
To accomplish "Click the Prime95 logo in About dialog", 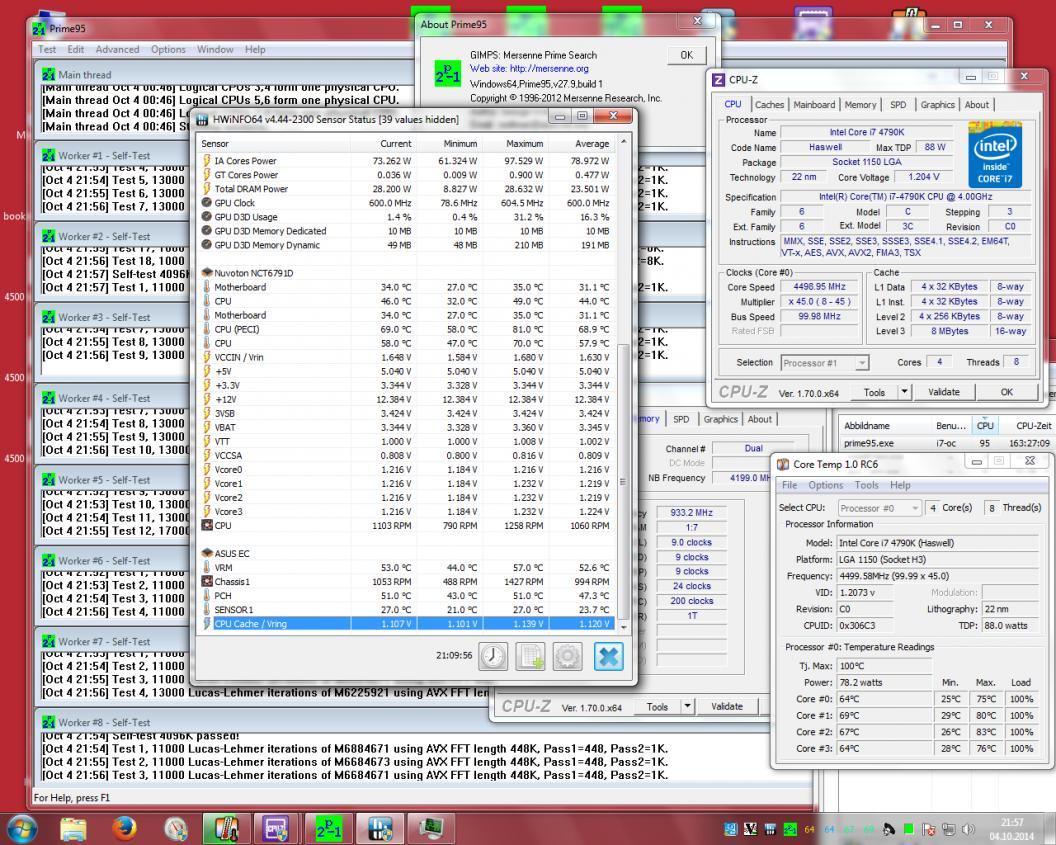I will (448, 73).
